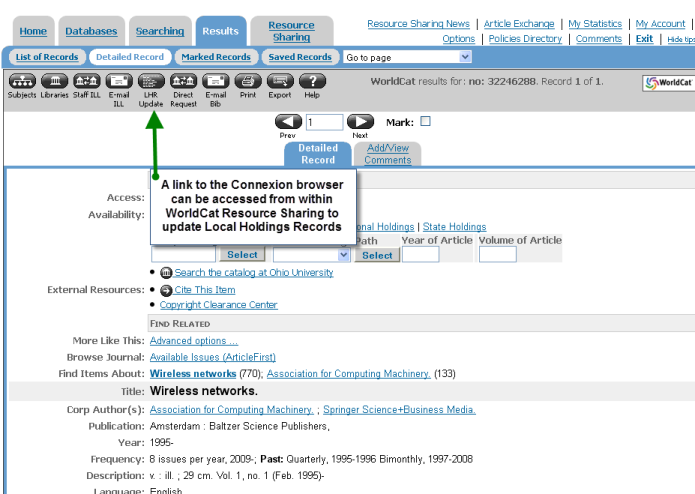695x494 pixels.
Task: Open the Help icon
Action: pos(312,82)
